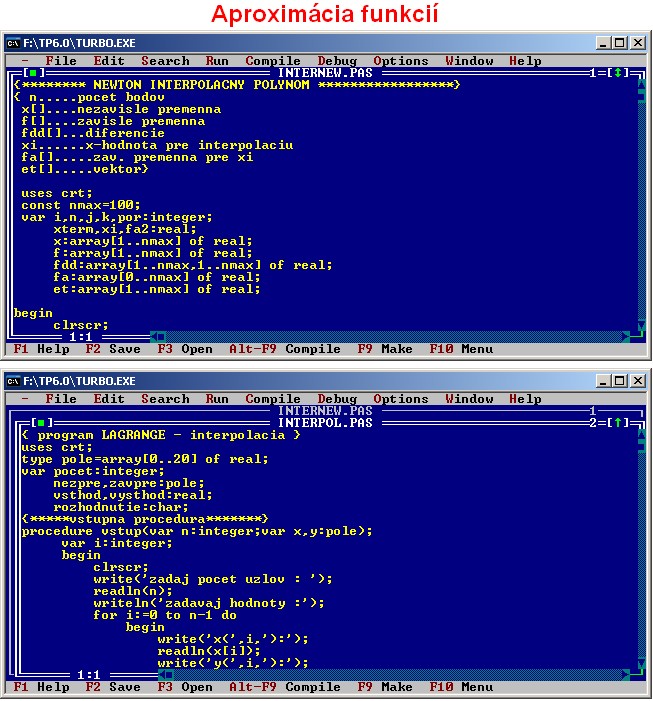
Task: Click the vertical scrollbar track of the INTERNEW.PAS editor
Action: pyautogui.click(x=641, y=200)
